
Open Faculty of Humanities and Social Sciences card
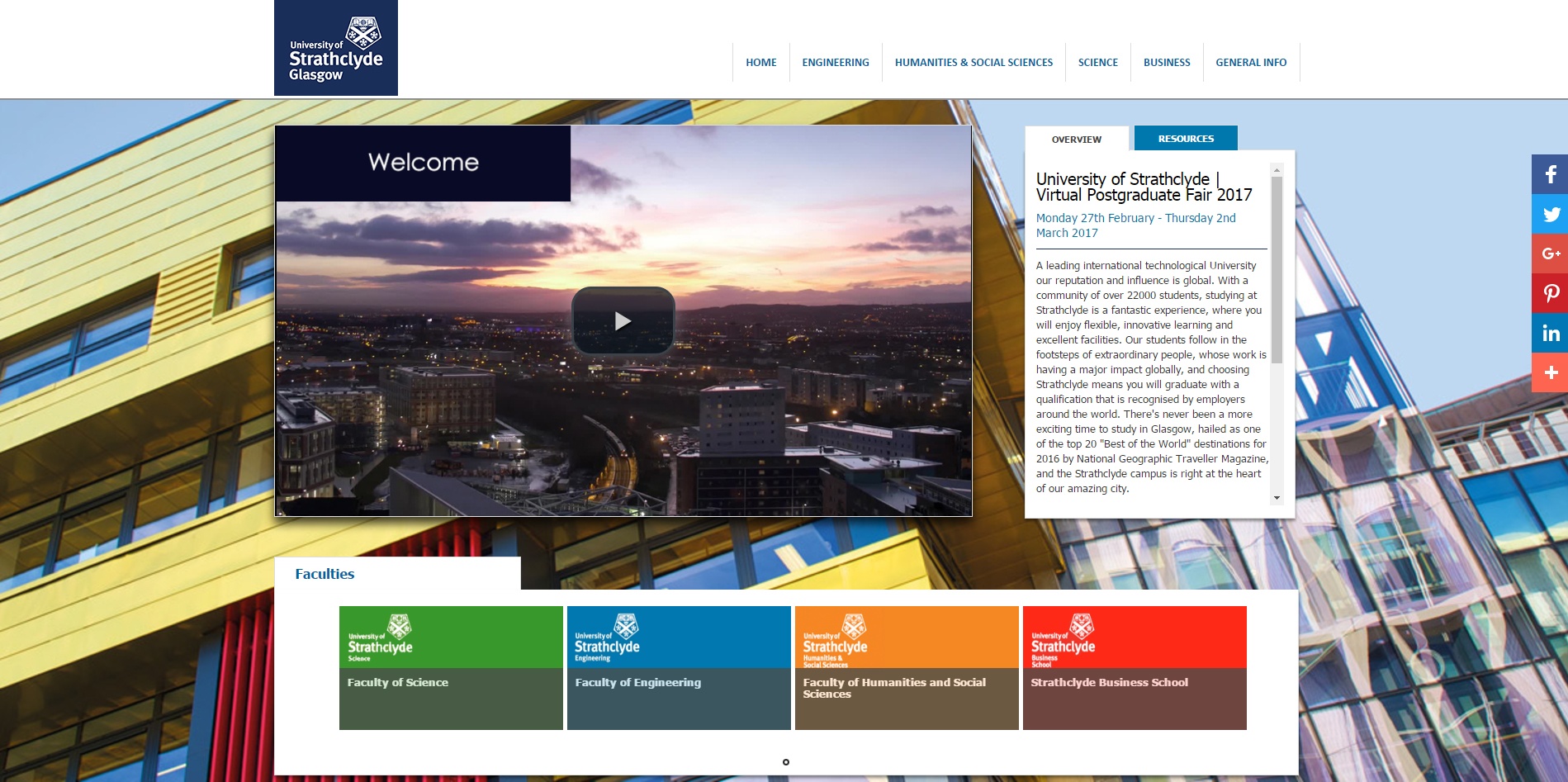(x=907, y=668)
